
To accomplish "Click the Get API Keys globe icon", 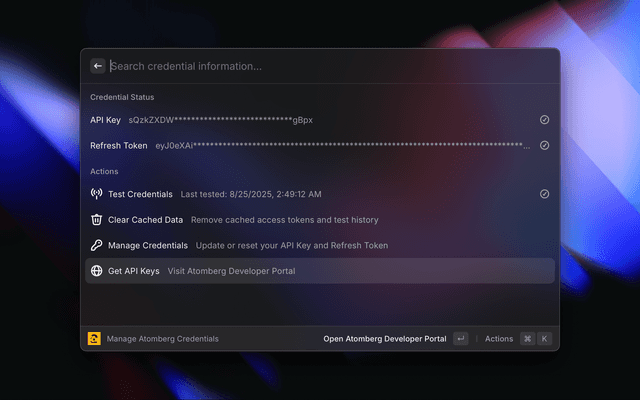I will coord(97,271).
